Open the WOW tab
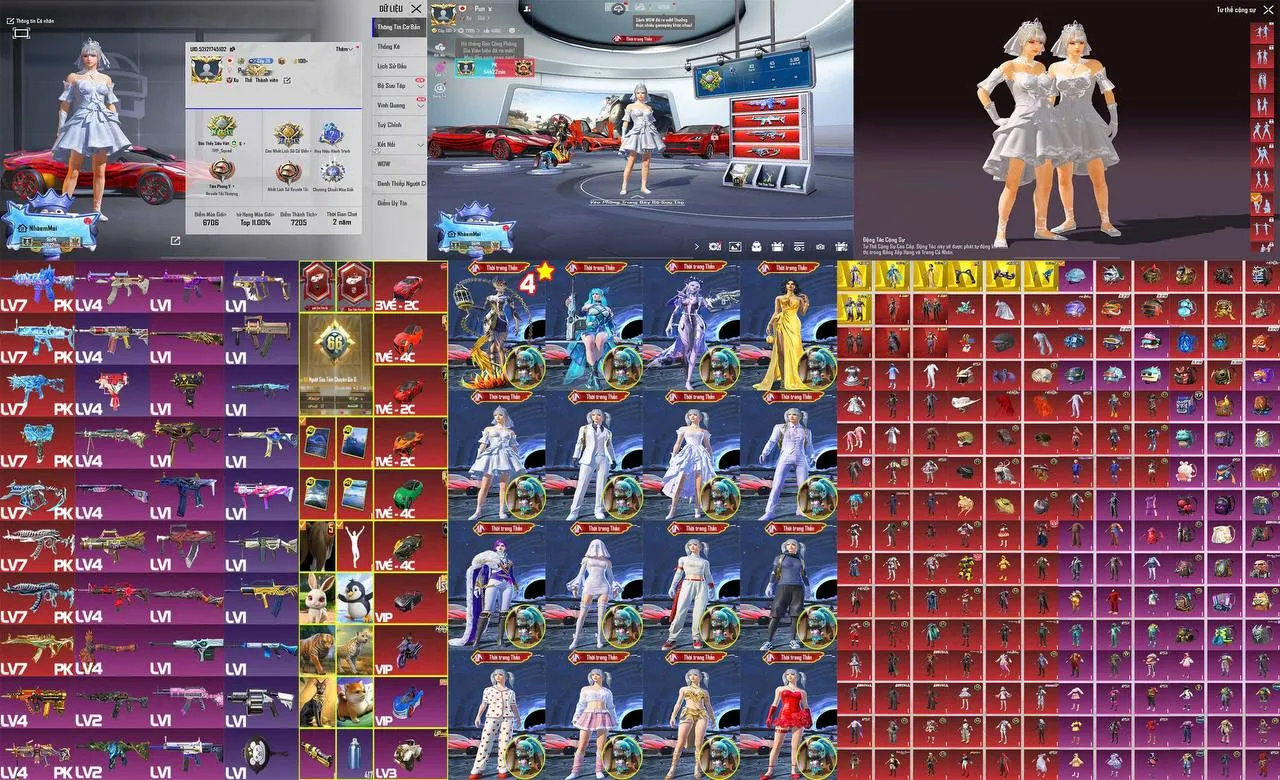 (x=400, y=164)
